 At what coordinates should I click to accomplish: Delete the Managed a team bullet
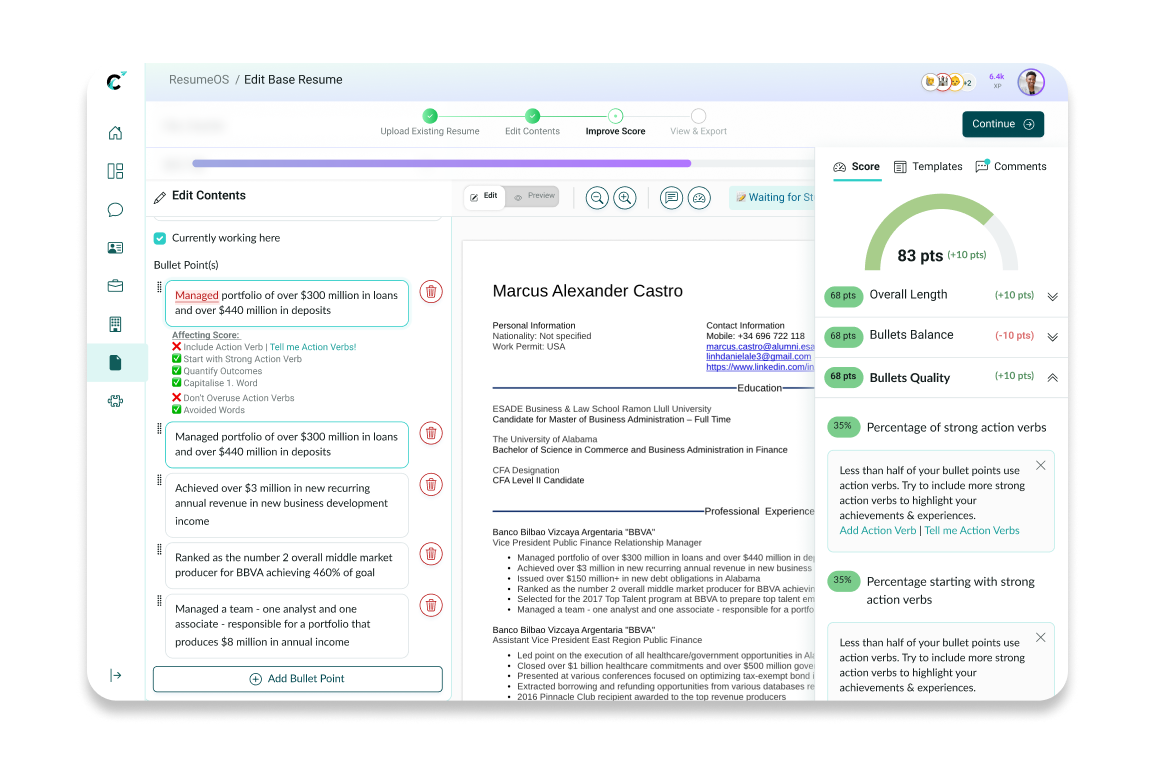(431, 606)
